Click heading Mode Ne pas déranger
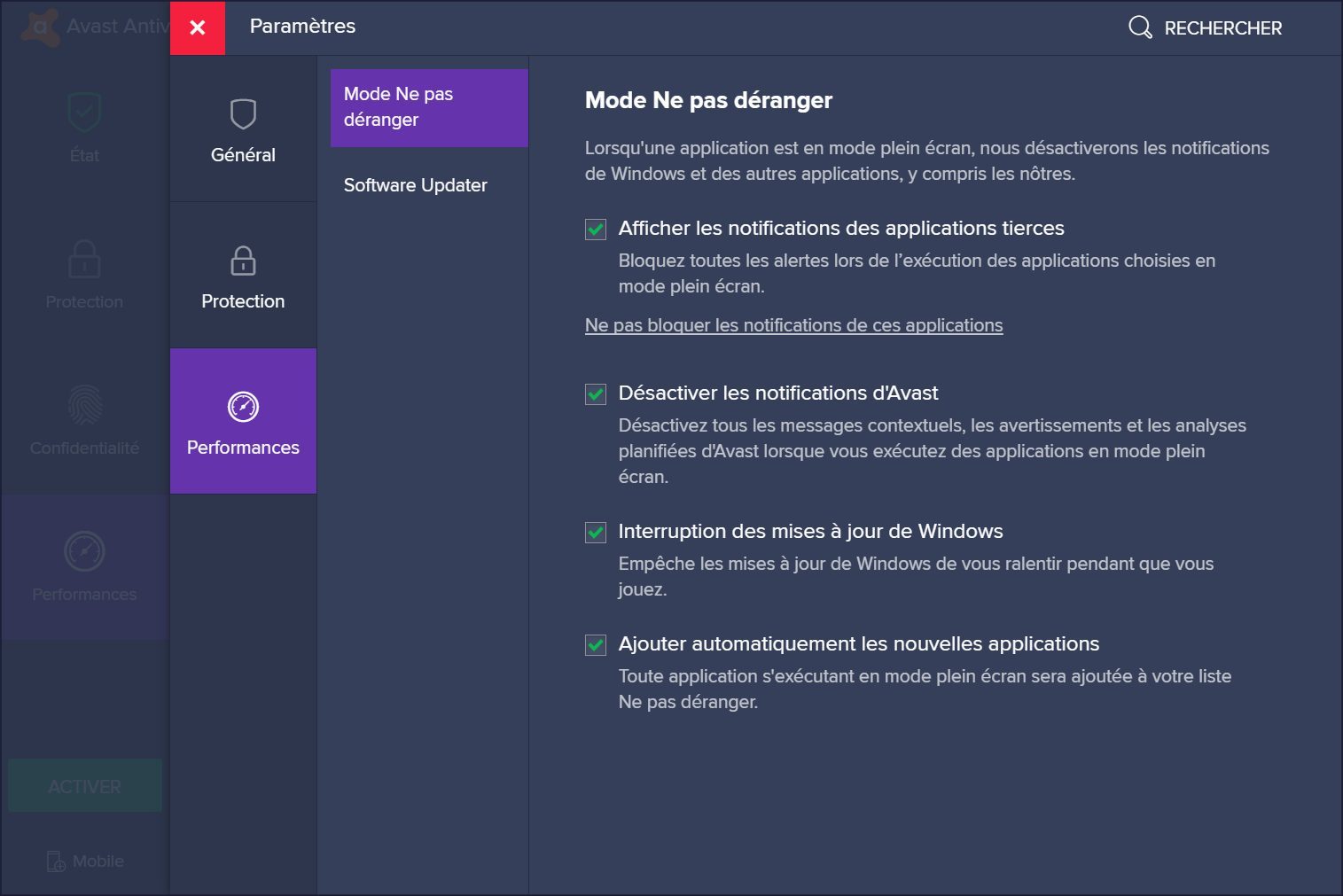Screen dimensions: 1343x896 coord(708,100)
